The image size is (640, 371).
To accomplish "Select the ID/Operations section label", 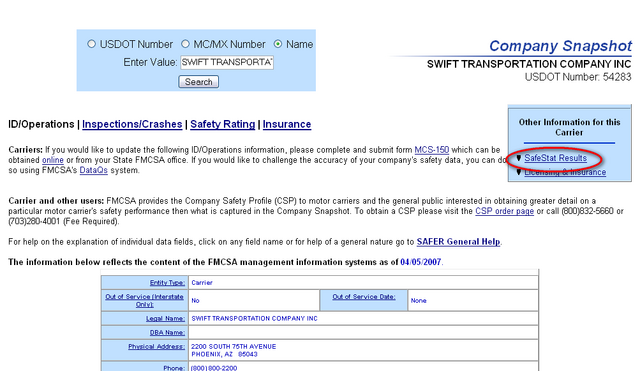I will [41, 124].
